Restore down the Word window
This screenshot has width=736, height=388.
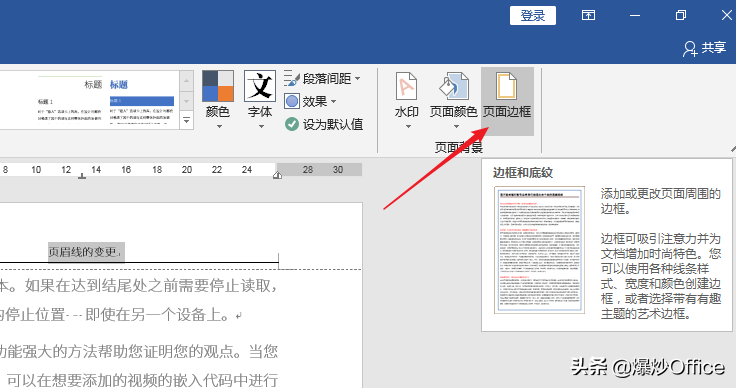point(681,15)
